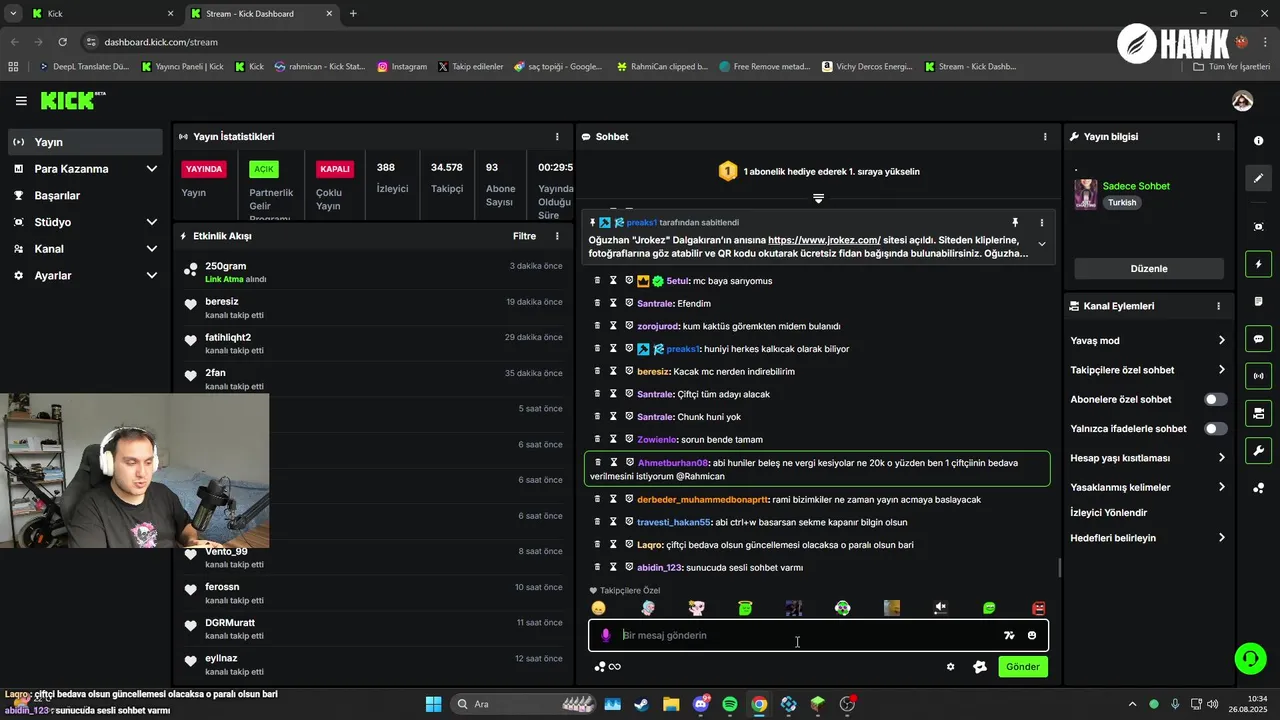Select Yayın in the sidebar
The height and width of the screenshot is (720, 1280).
pyautogui.click(x=85, y=142)
